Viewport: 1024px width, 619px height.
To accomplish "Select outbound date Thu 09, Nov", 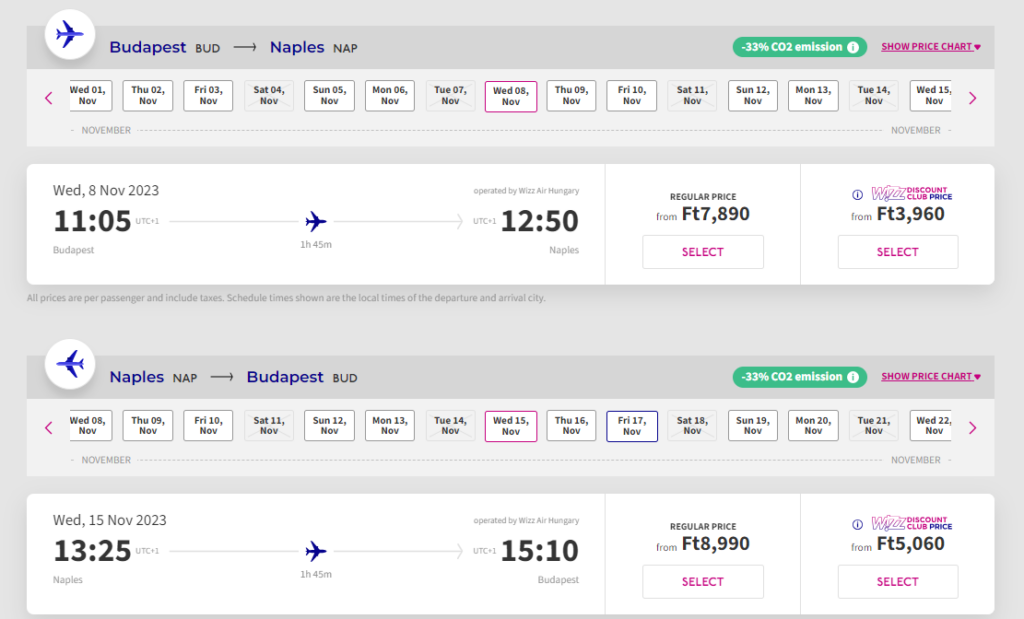I will click(571, 96).
